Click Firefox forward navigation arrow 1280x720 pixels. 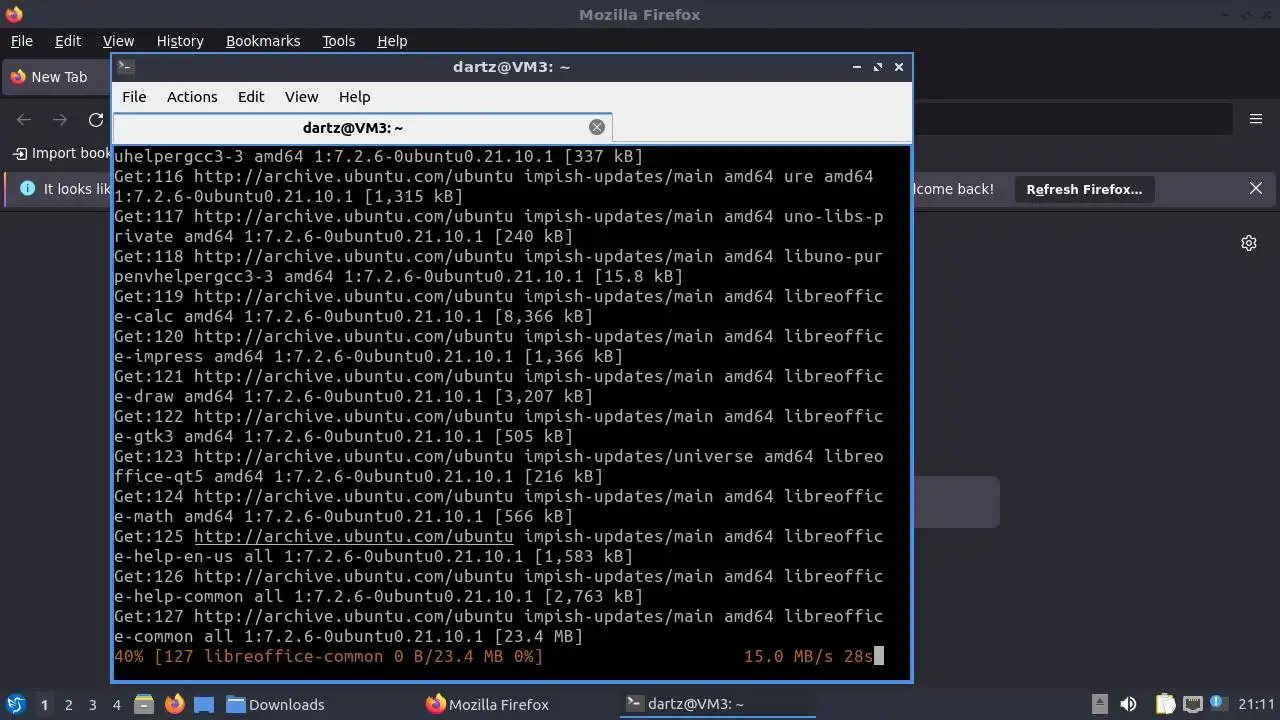[60, 120]
